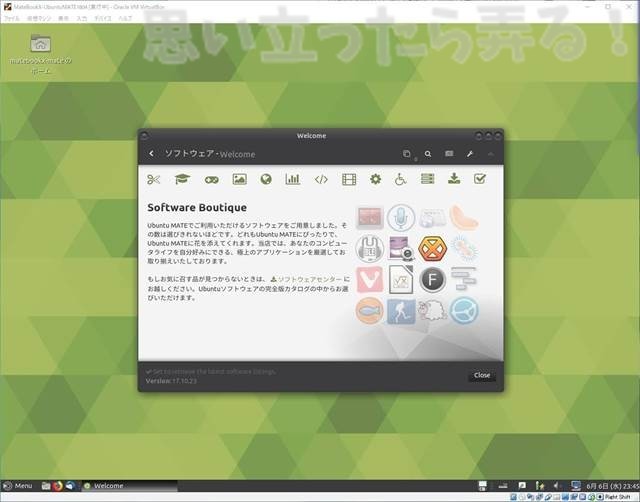The image size is (640, 502).
Task: Open the queue icon in Boutique header
Action: (x=407, y=153)
